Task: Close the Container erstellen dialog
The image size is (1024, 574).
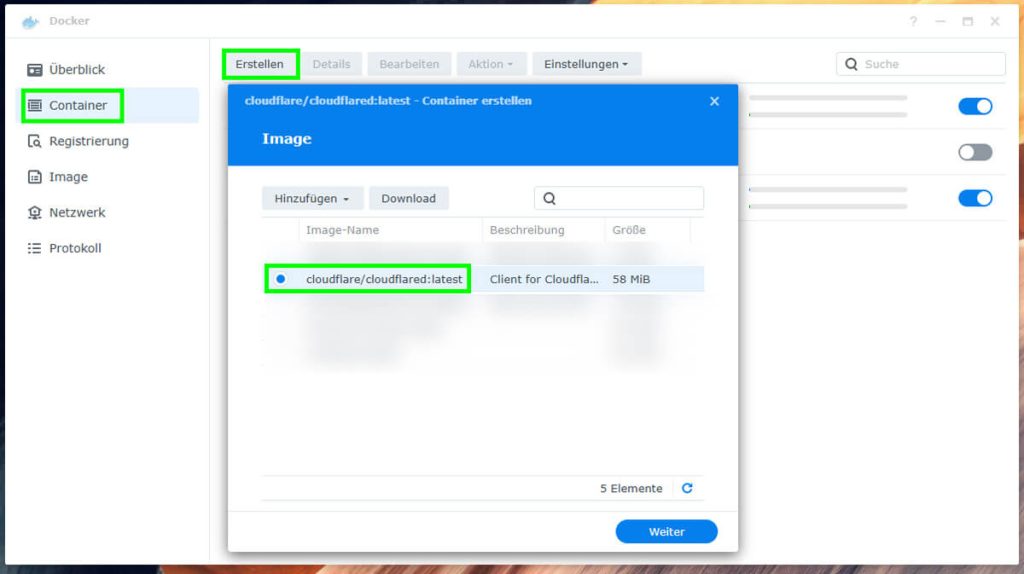Action: coord(714,101)
